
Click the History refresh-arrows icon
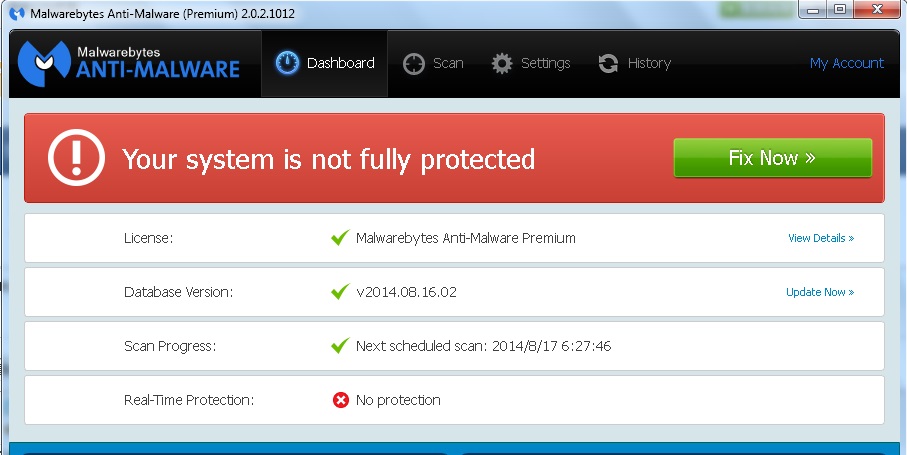pos(608,63)
